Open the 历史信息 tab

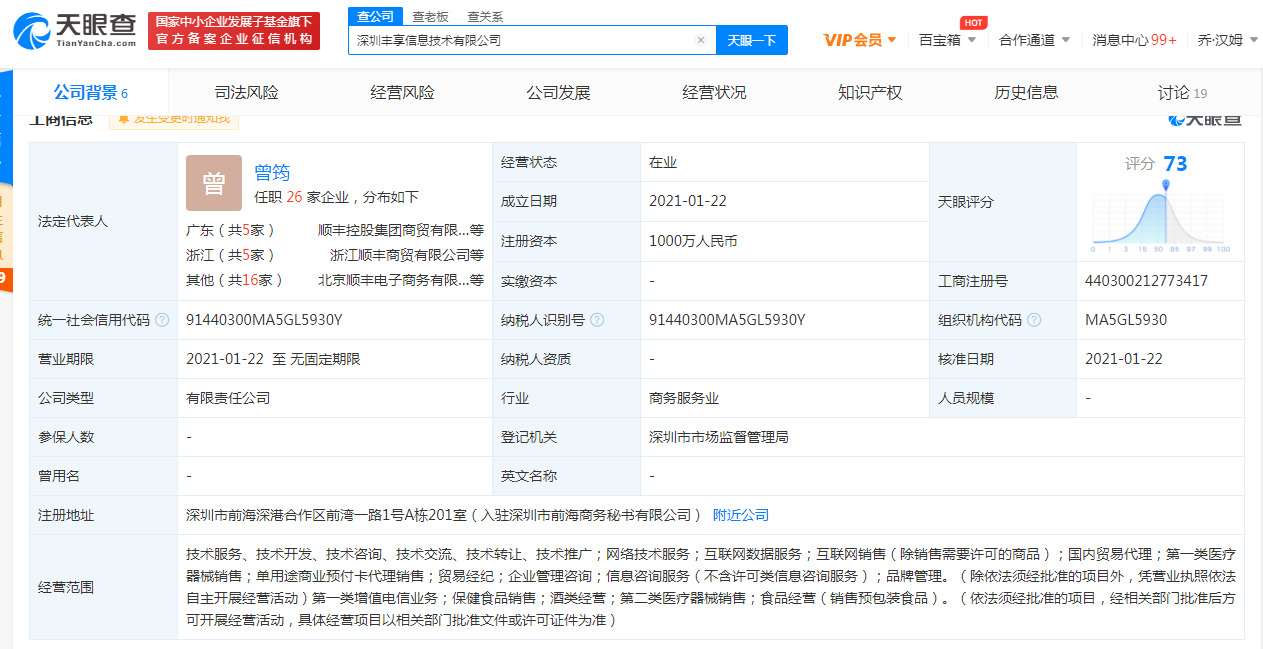(1027, 93)
